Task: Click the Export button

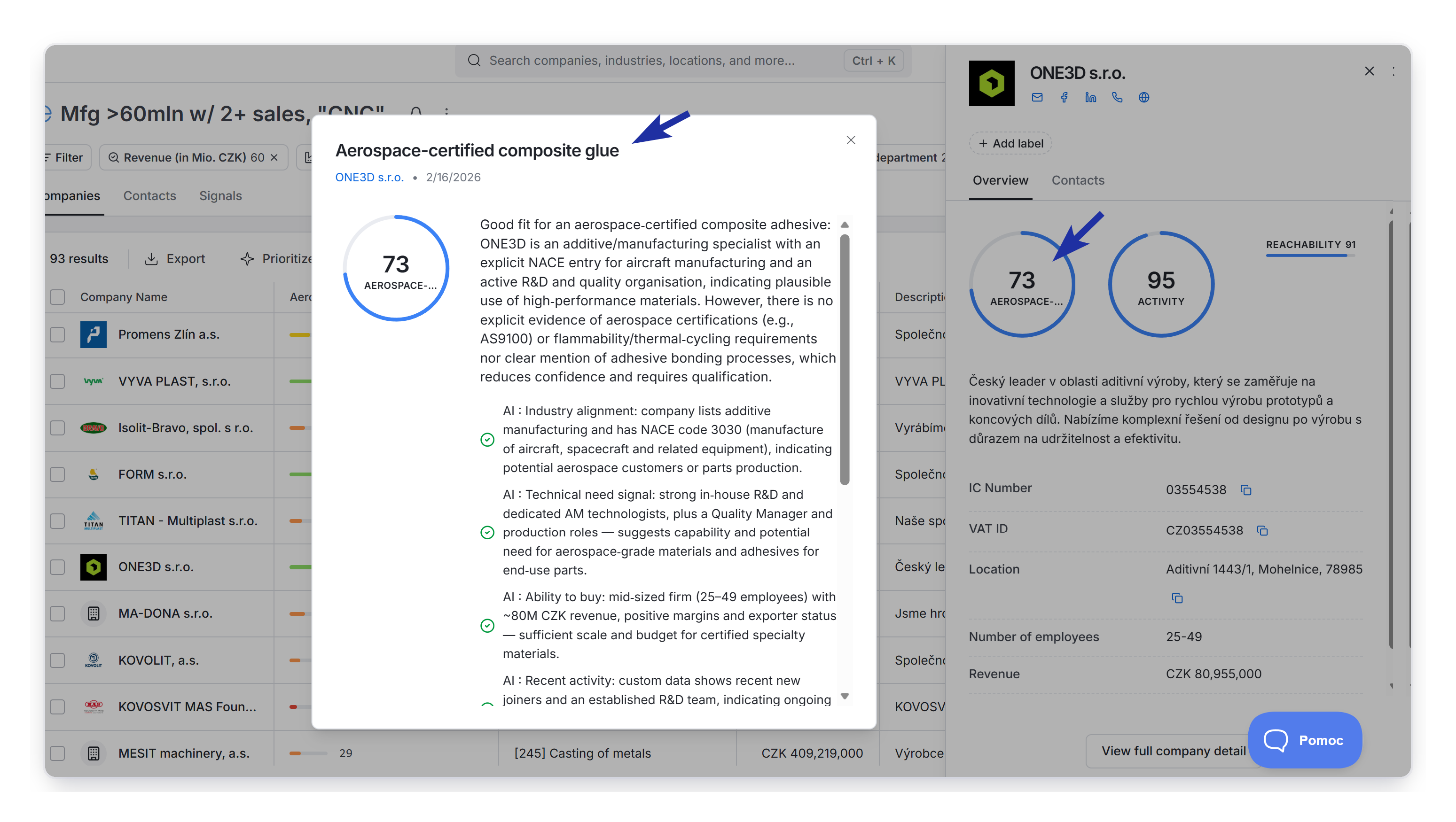Action: (x=175, y=259)
